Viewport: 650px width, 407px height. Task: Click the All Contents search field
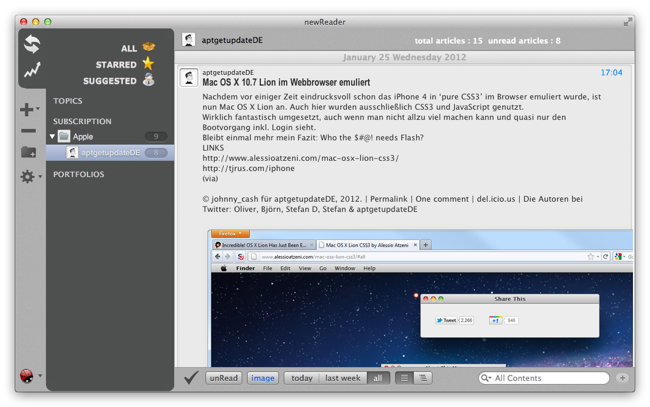tap(544, 378)
